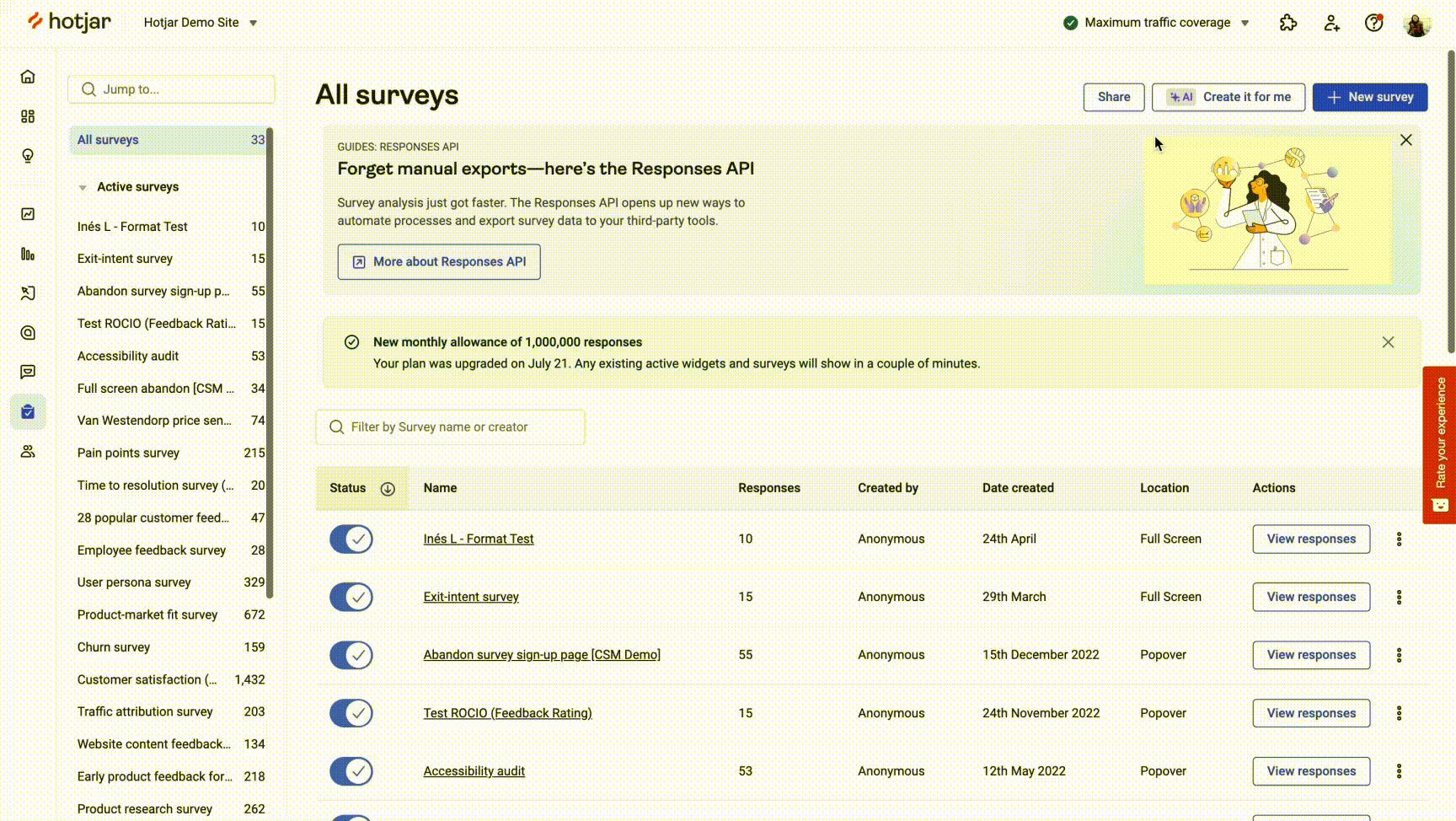Click the Jump to search field
This screenshot has width=1456, height=821.
click(171, 89)
